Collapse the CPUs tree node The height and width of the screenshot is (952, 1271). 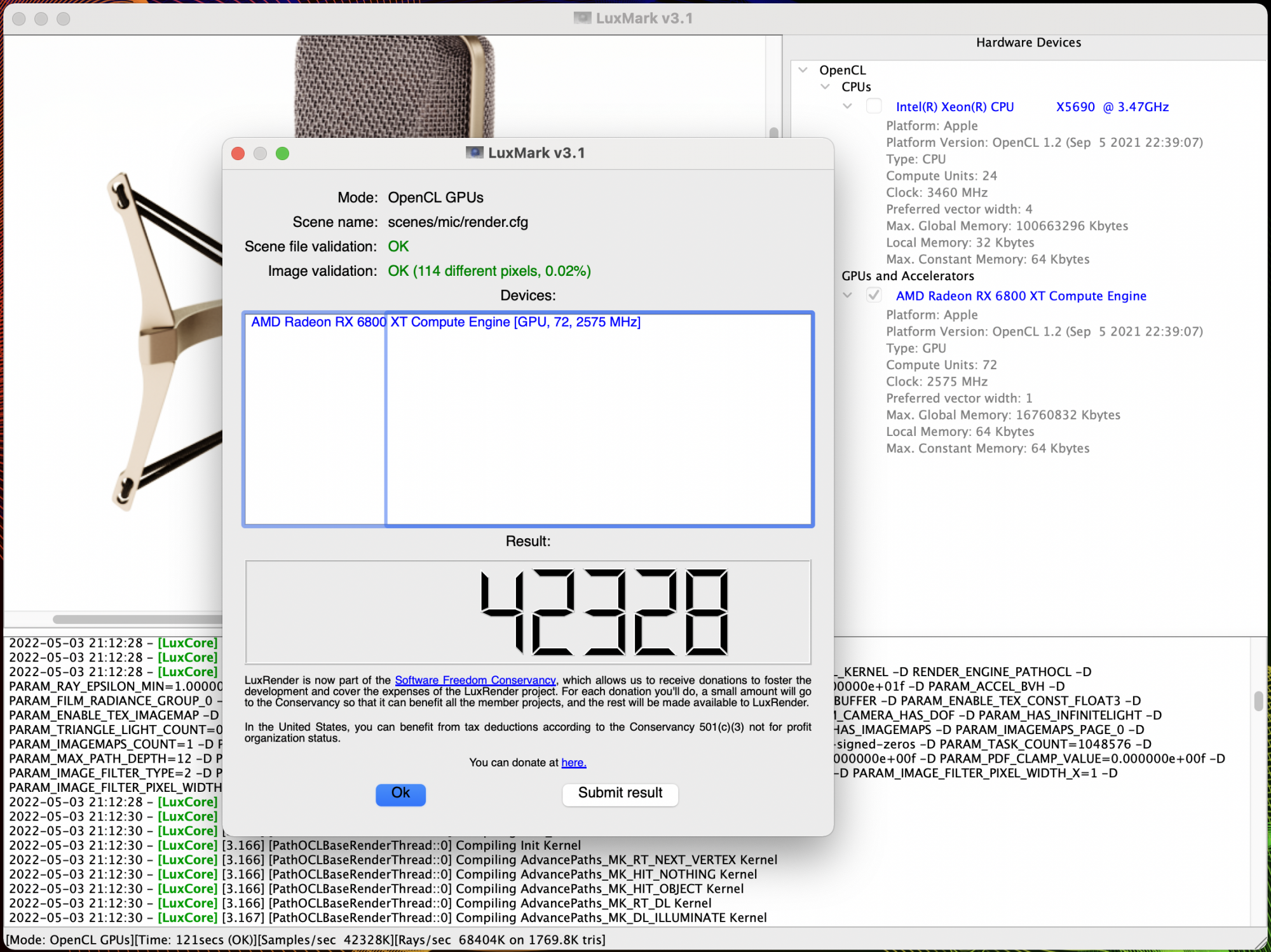[x=826, y=86]
